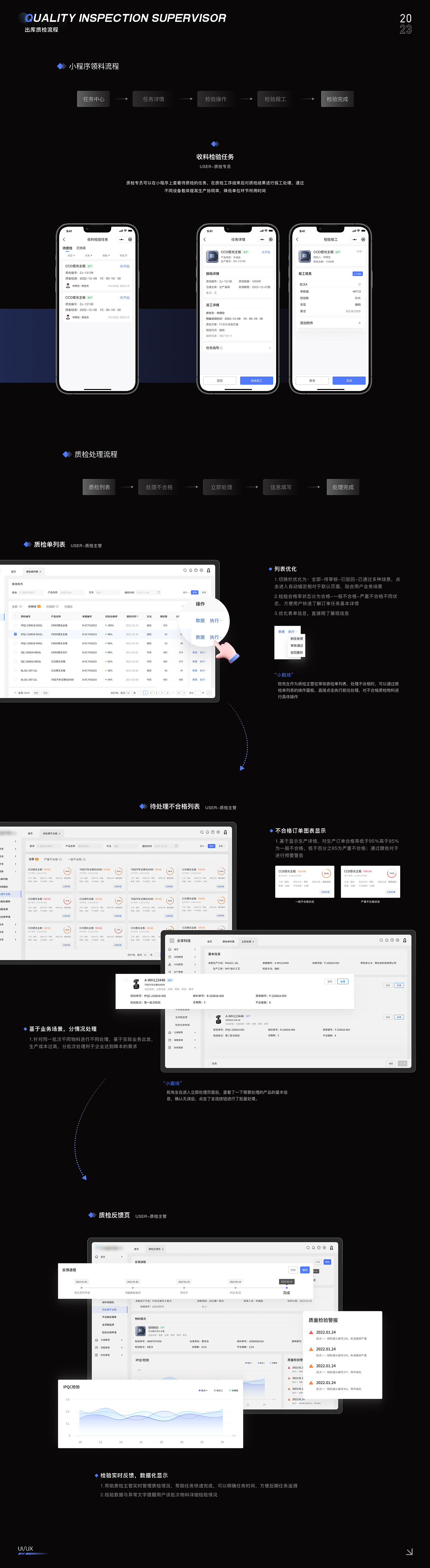The image size is (430, 1568).
Task: Select the 处理完成 process step
Action: (x=343, y=487)
